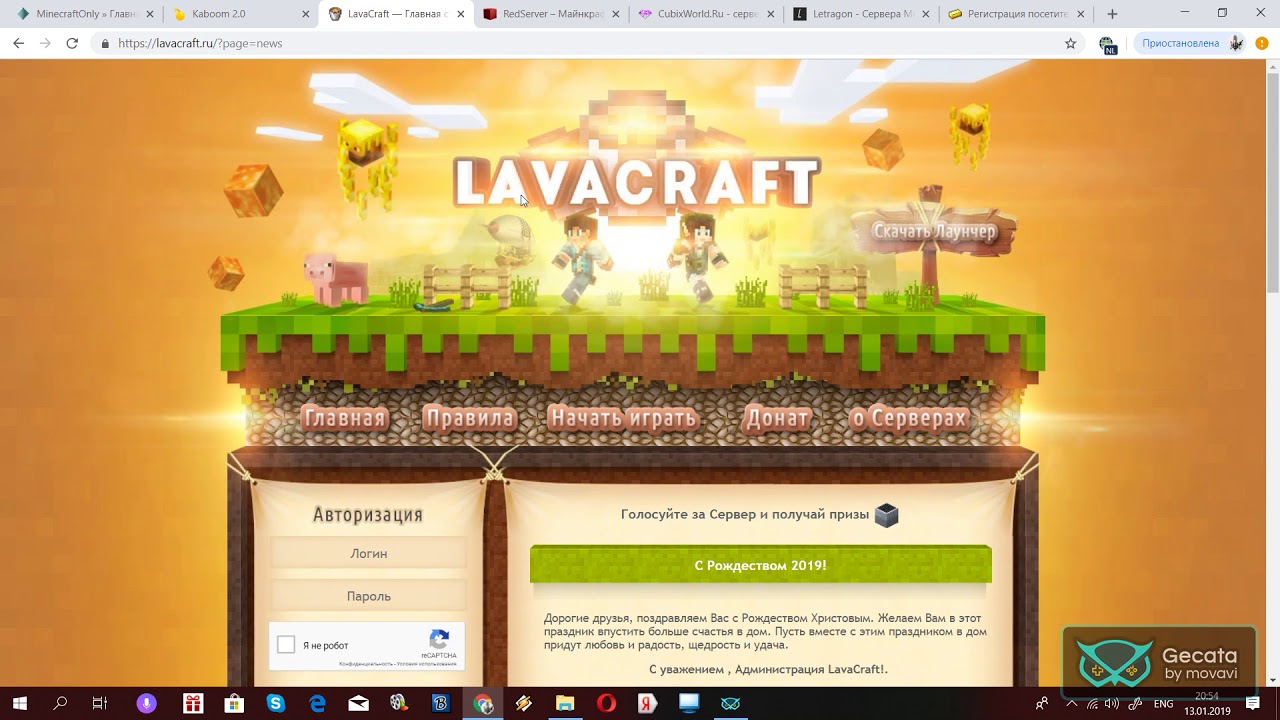Click the site padlock icon

point(104,44)
